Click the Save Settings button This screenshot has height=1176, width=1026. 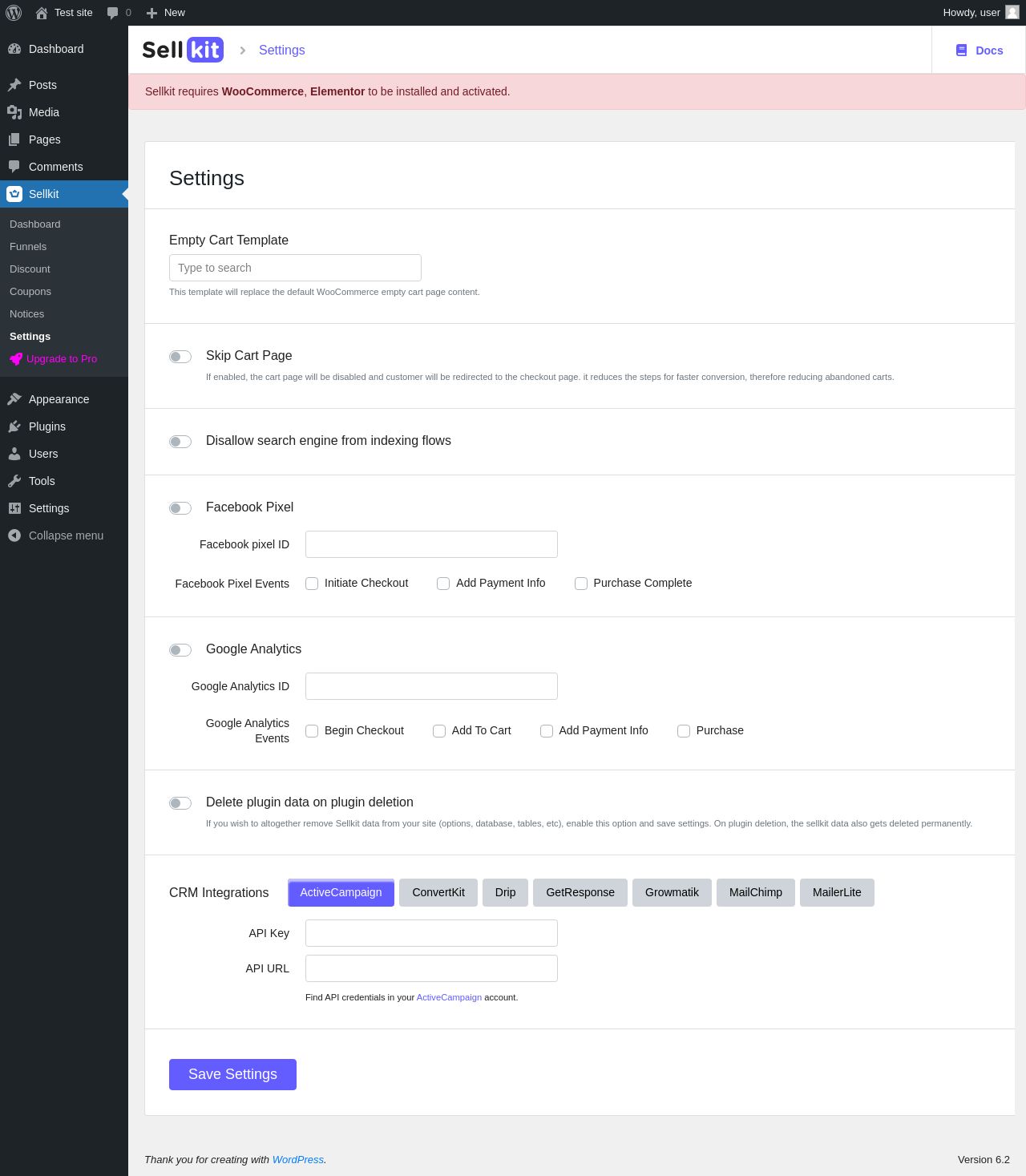pos(232,1074)
